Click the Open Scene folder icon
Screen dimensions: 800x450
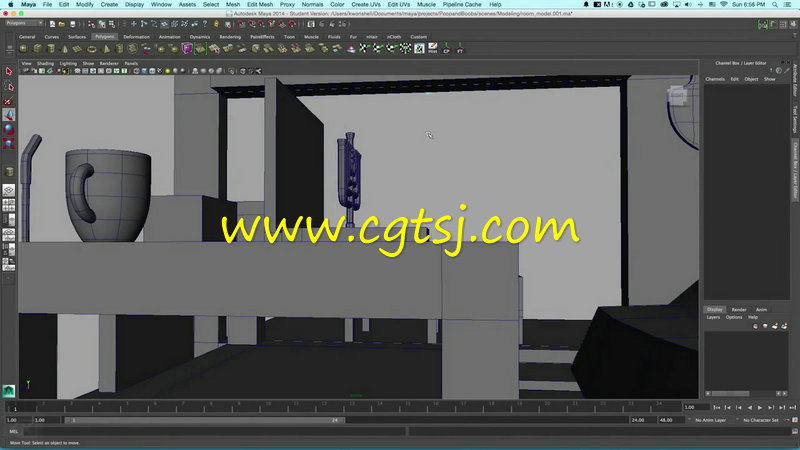[x=62, y=24]
